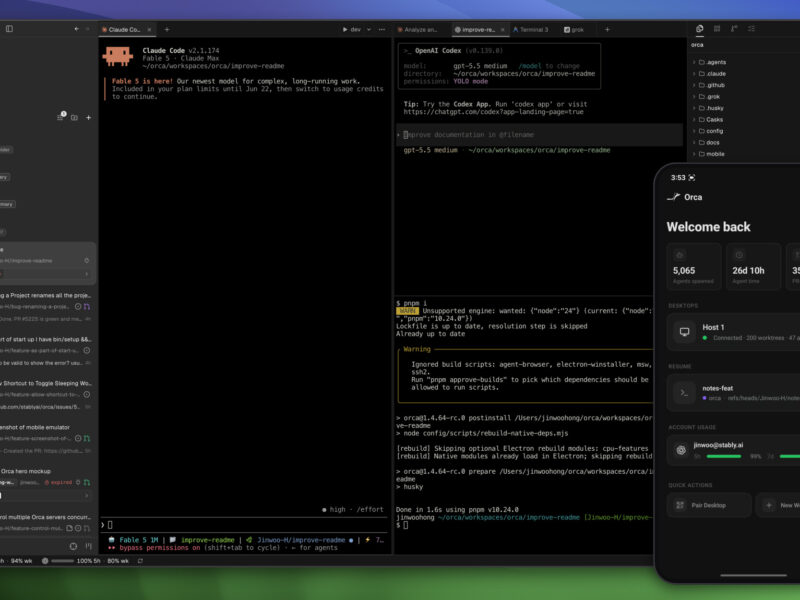Close the improve-re.. tab
This screenshot has height=600, width=800.
[503, 30]
